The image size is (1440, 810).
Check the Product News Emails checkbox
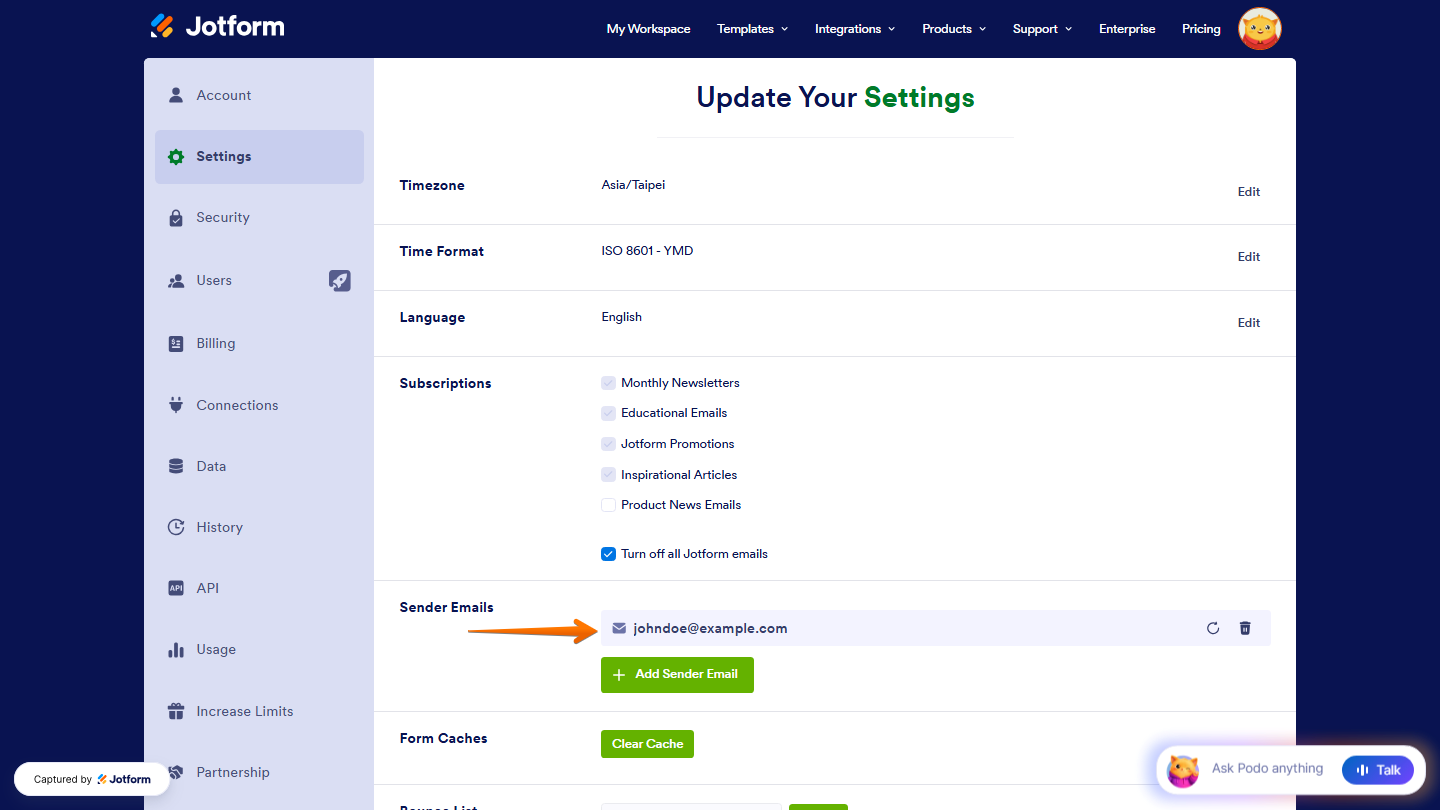click(608, 505)
